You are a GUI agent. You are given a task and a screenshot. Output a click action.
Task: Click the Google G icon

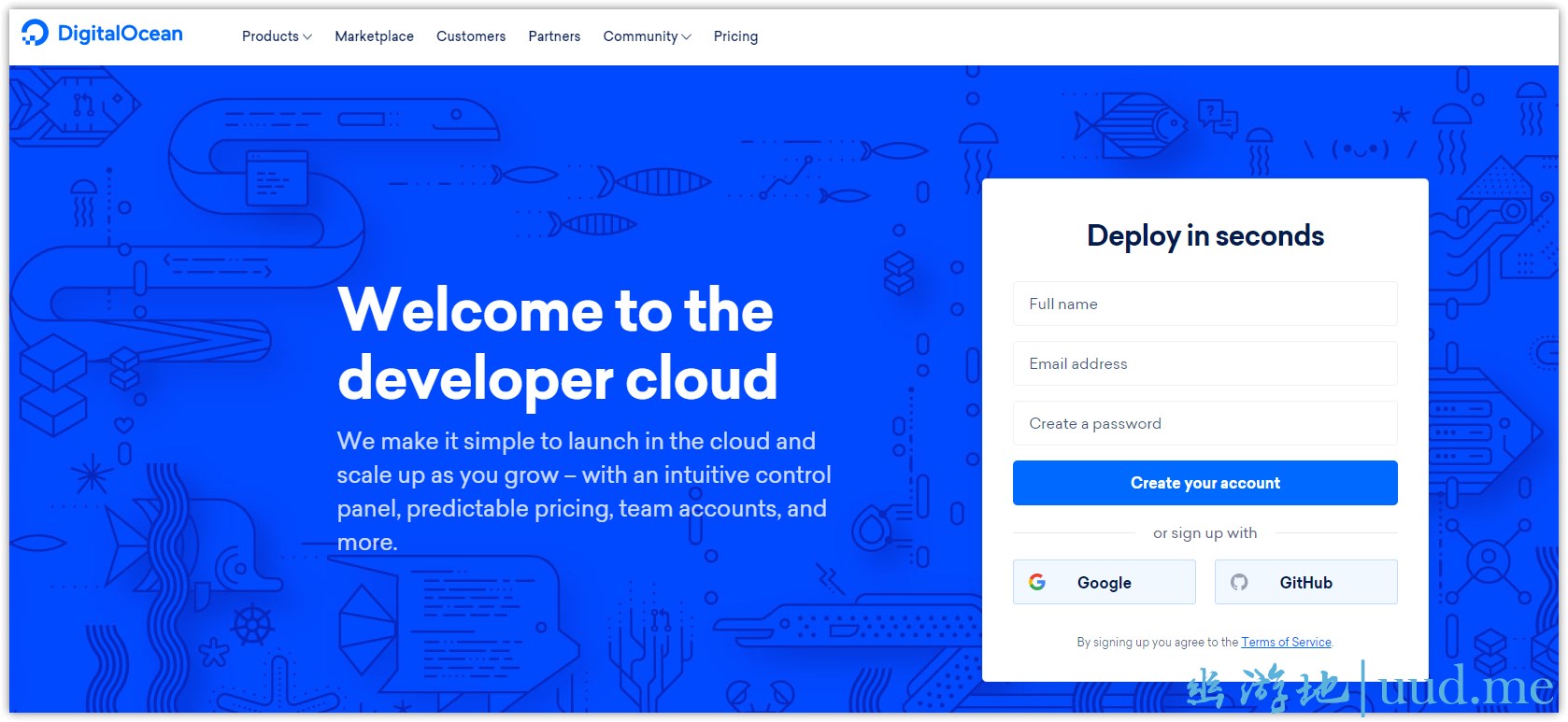(1037, 582)
